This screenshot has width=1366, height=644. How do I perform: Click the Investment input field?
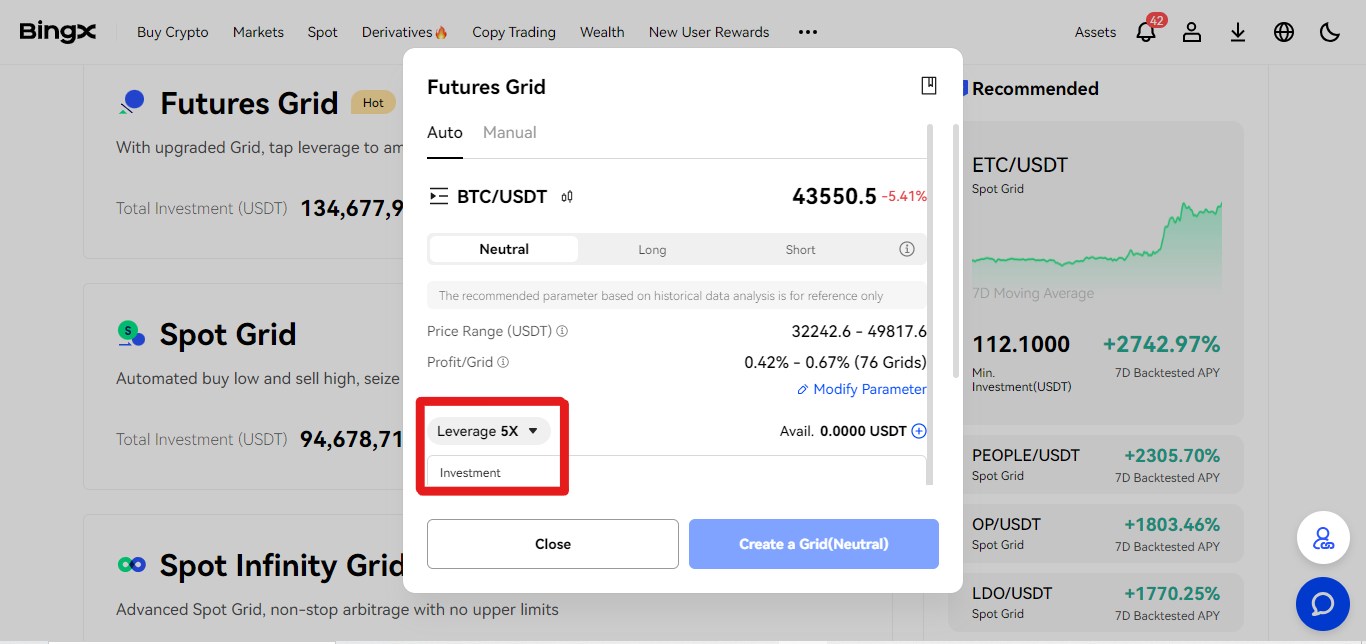[677, 471]
